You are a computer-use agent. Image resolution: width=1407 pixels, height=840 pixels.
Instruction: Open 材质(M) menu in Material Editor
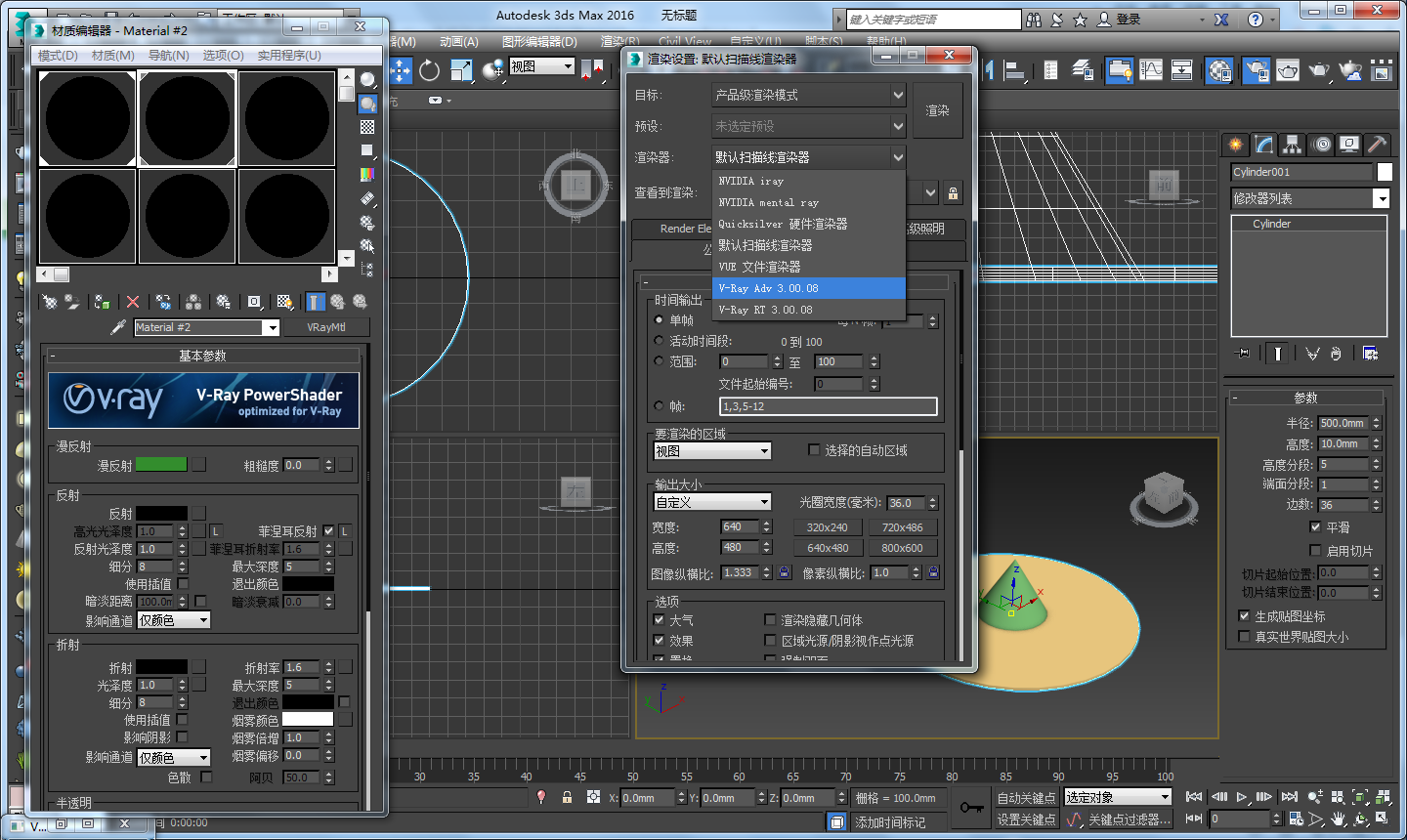pyautogui.click(x=113, y=56)
